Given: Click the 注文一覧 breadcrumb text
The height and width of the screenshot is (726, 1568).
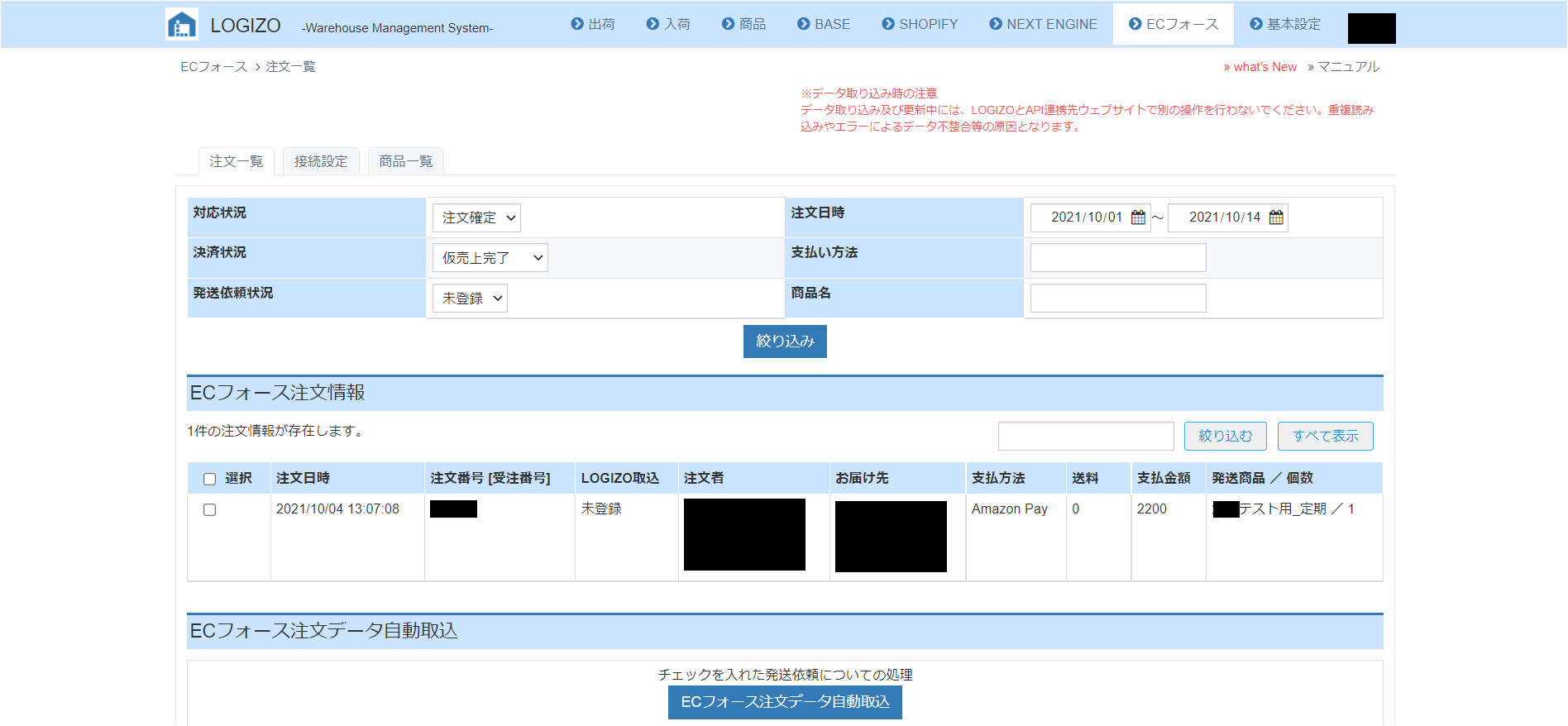Looking at the screenshot, I should pos(290,67).
